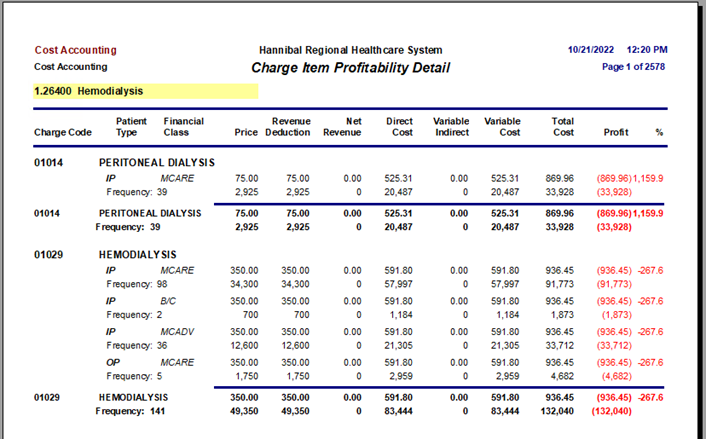
Task: Click the red Cost Accounting heading
Action: click(76, 50)
